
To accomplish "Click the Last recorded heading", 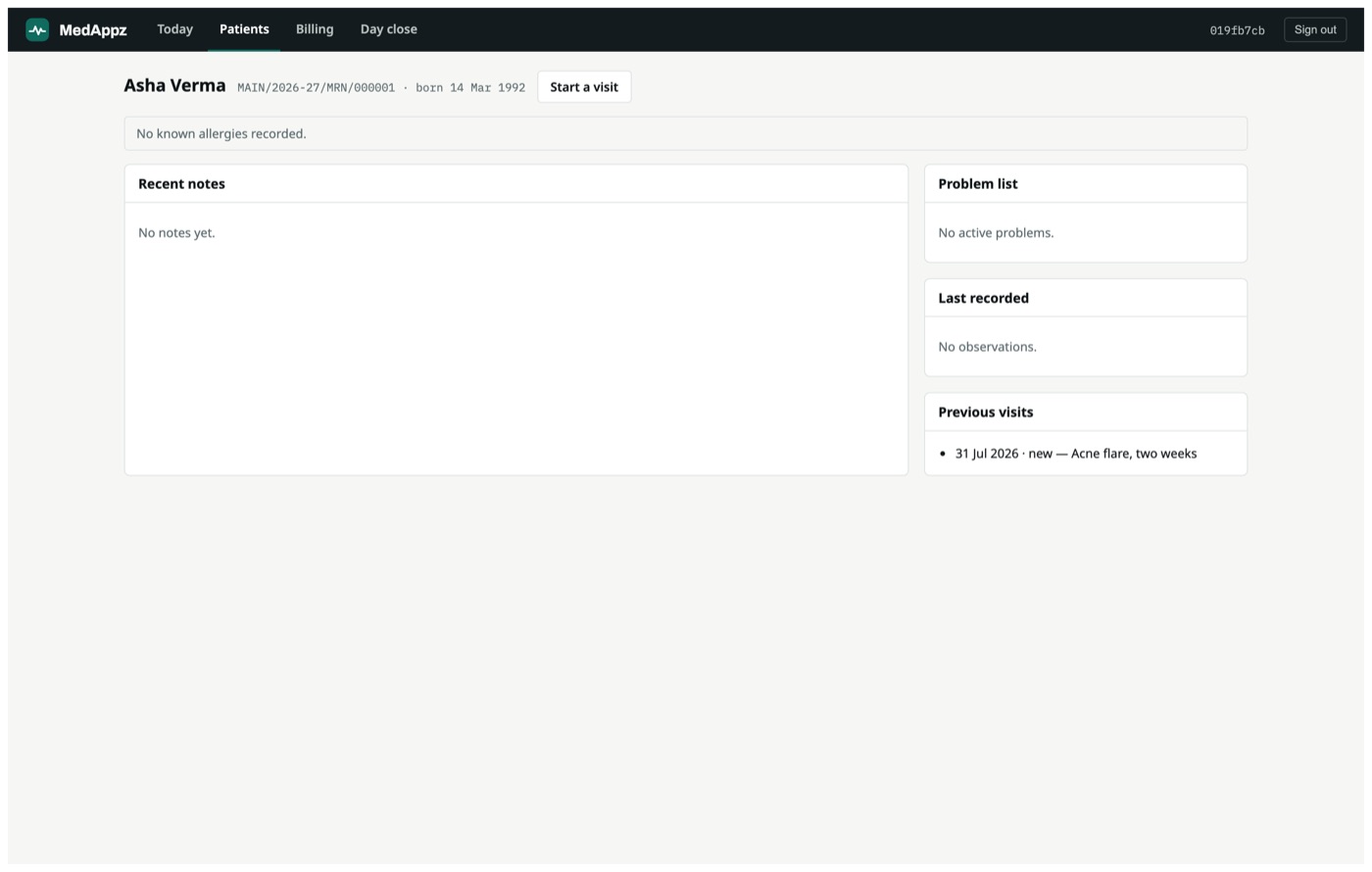I will click(983, 298).
